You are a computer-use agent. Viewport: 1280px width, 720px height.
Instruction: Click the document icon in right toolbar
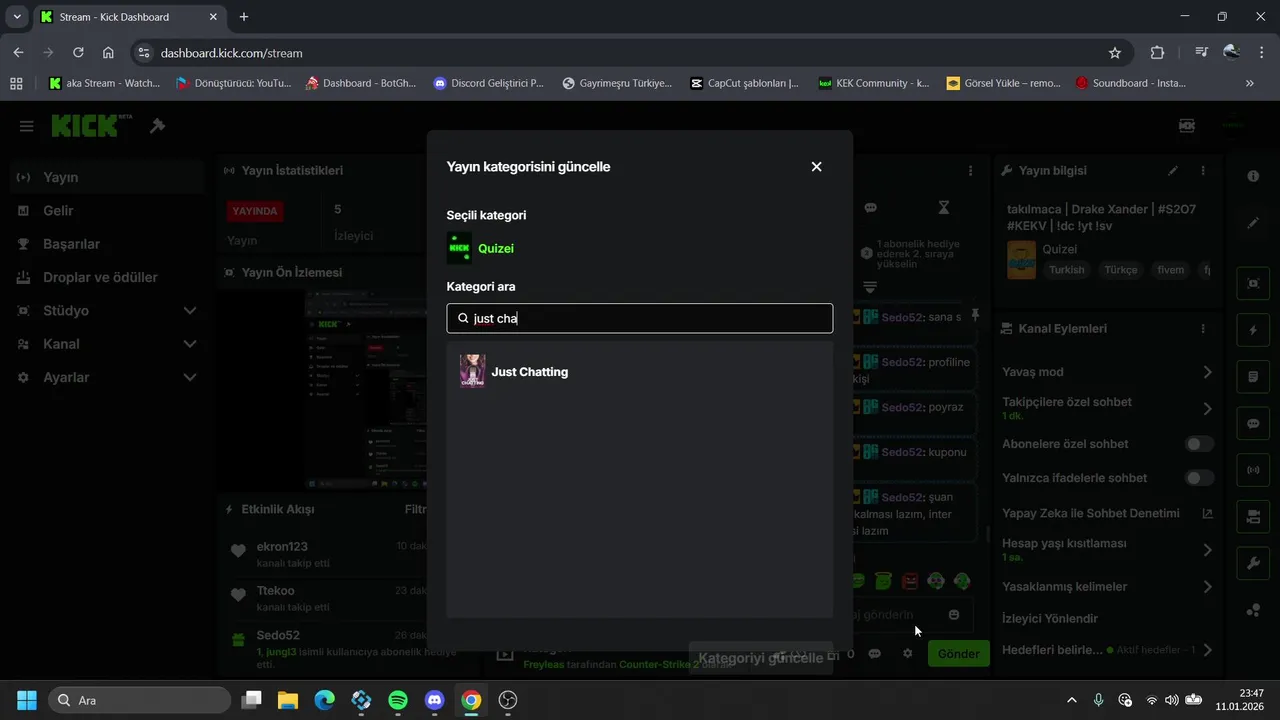coord(1253,377)
